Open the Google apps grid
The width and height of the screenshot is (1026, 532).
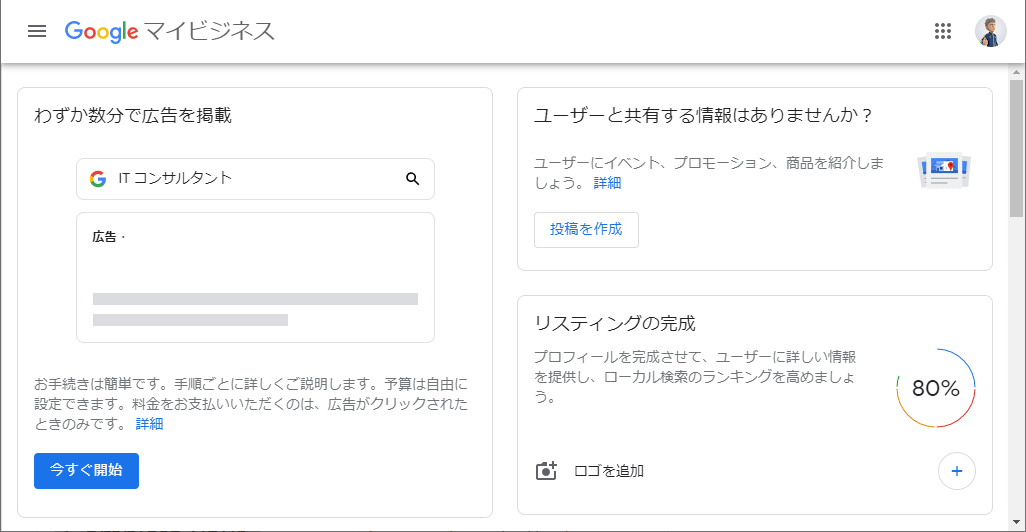point(942,31)
